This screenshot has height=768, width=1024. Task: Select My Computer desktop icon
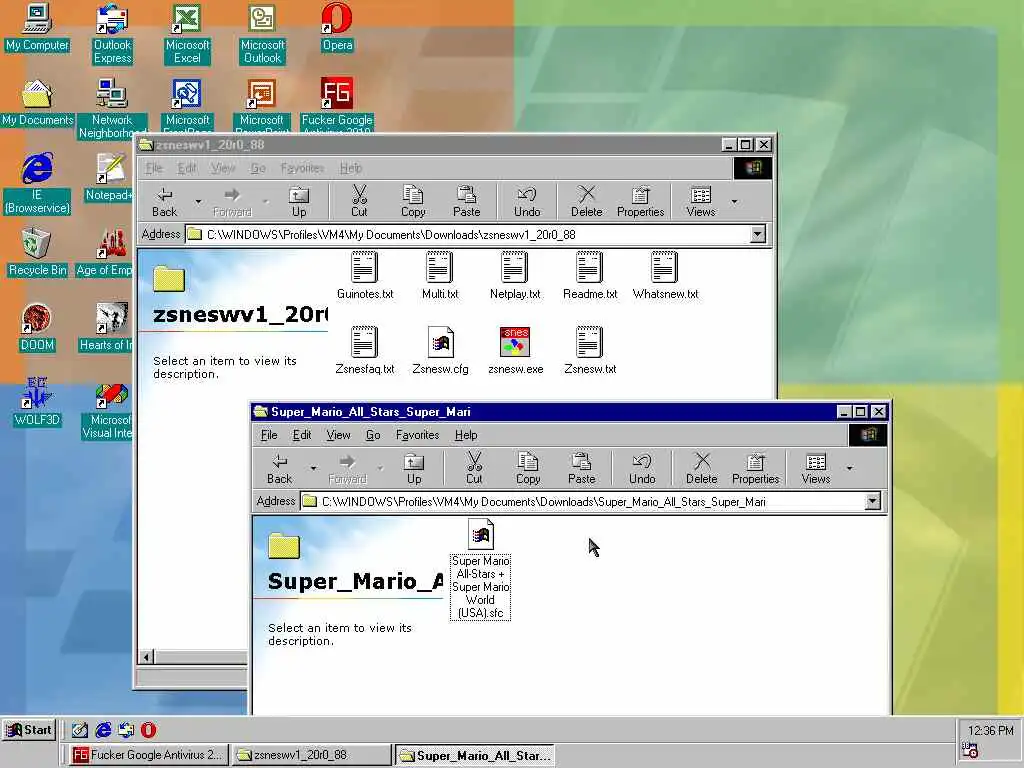37,27
